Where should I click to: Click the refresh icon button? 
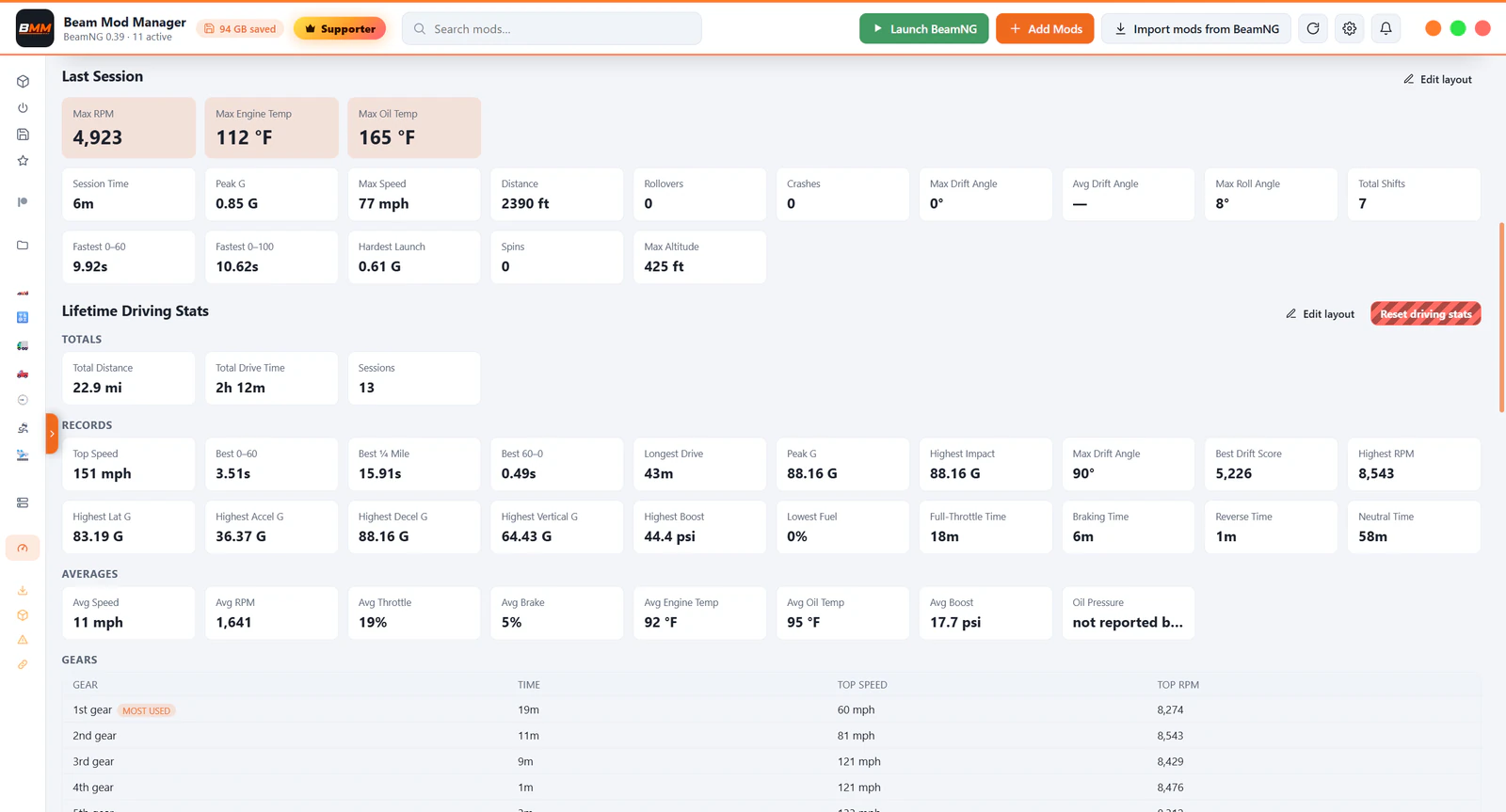(x=1313, y=28)
